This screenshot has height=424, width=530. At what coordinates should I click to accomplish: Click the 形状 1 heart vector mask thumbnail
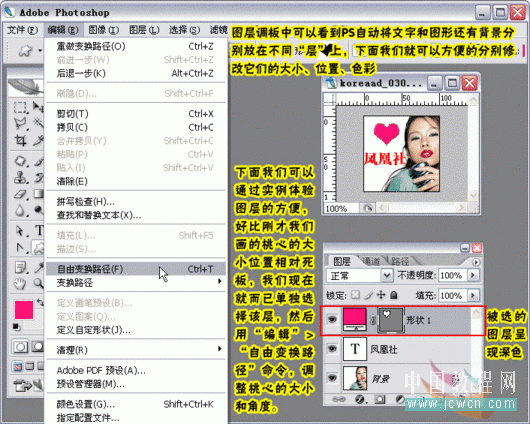(x=391, y=320)
